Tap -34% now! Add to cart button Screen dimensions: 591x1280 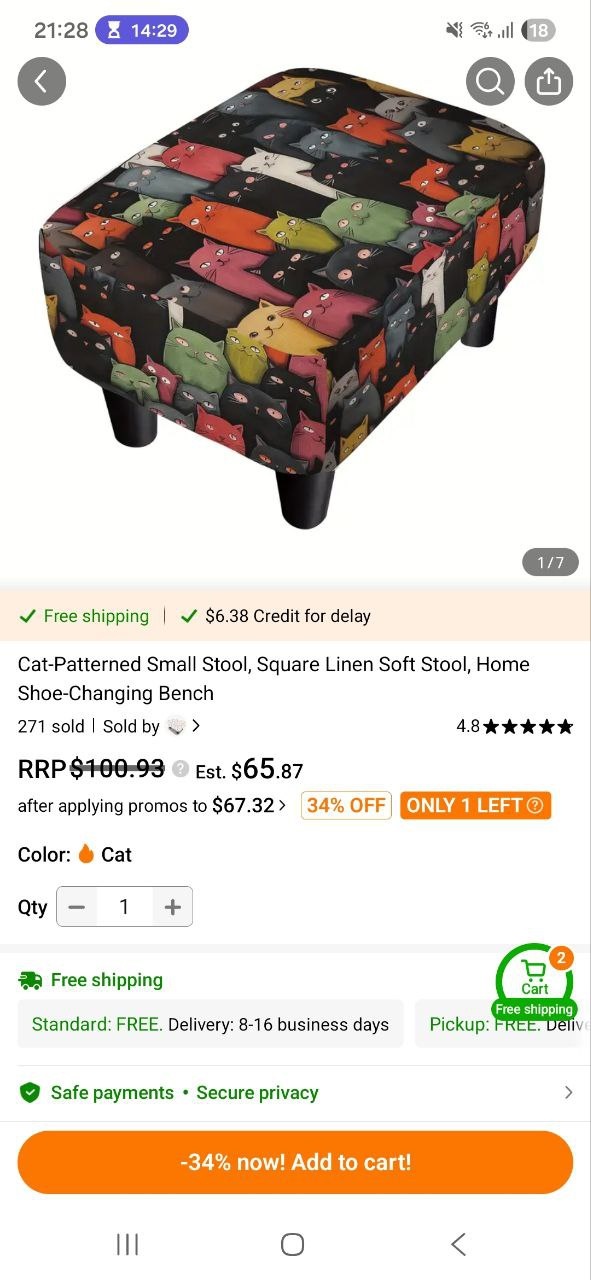coord(295,1162)
